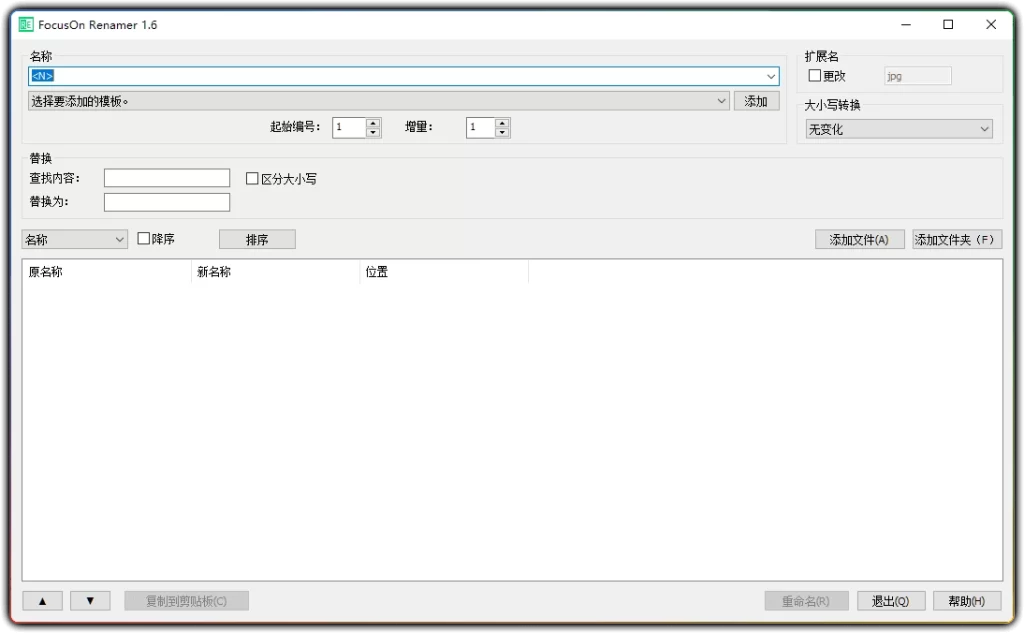This screenshot has width=1024, height=633.
Task: Click the 添加 button to add template
Action: pyautogui.click(x=757, y=100)
